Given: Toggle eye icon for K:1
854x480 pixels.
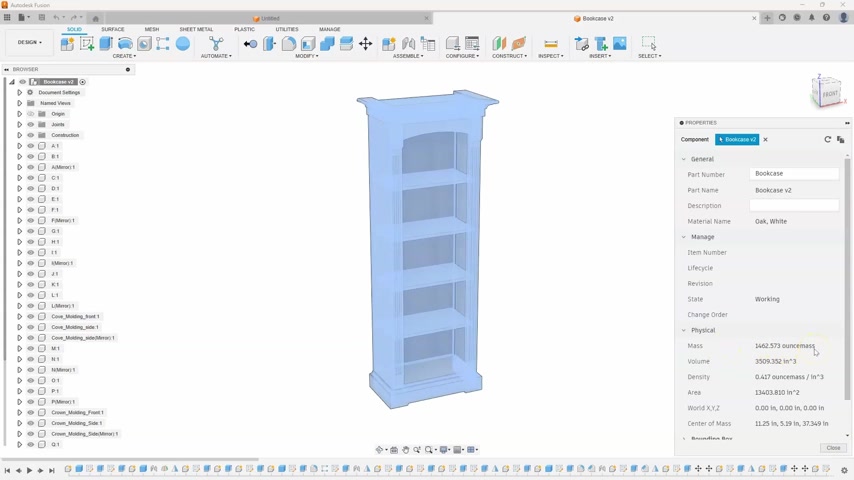Looking at the screenshot, I should tap(30, 284).
